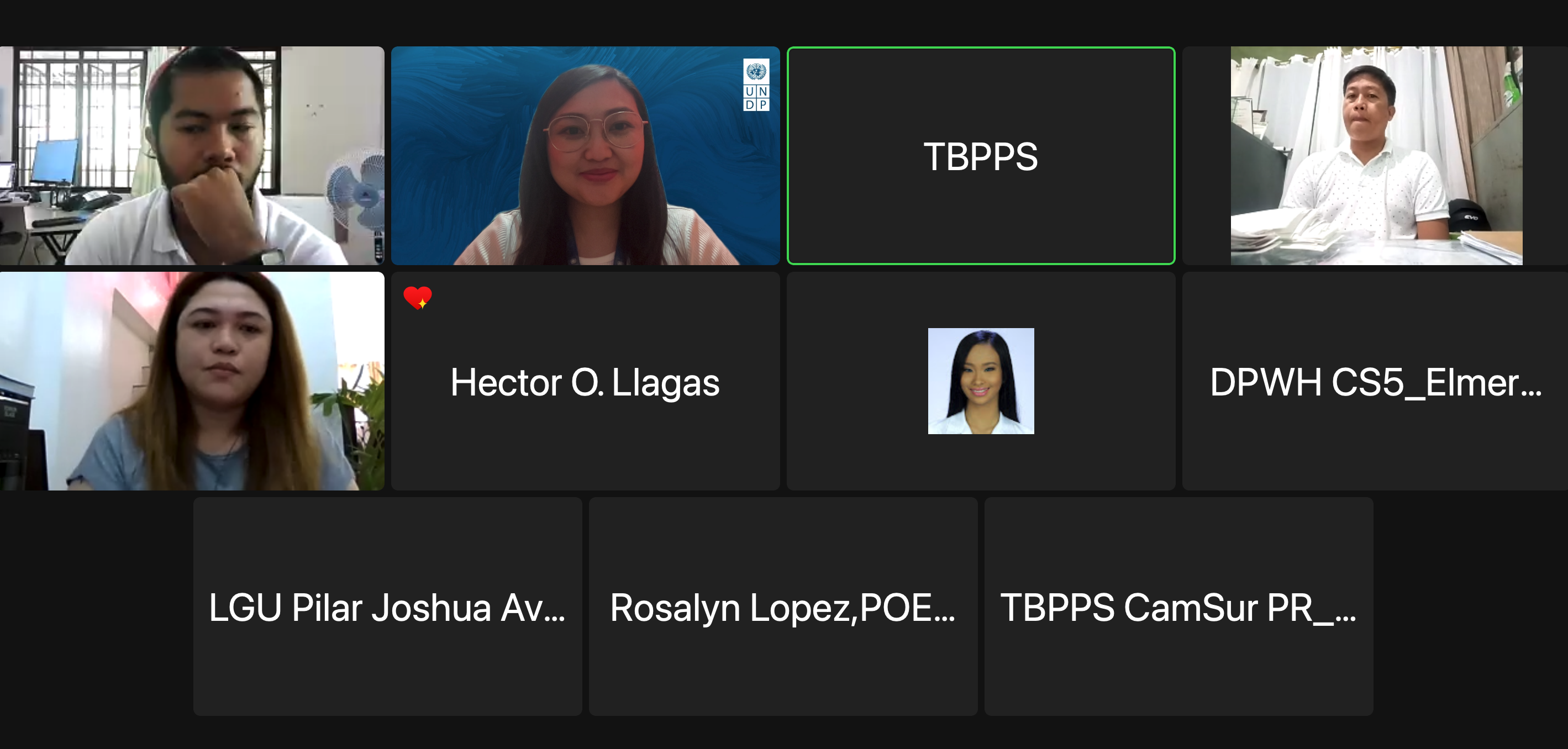
Task: Click the Hector O. Llagas name text
Action: [585, 382]
